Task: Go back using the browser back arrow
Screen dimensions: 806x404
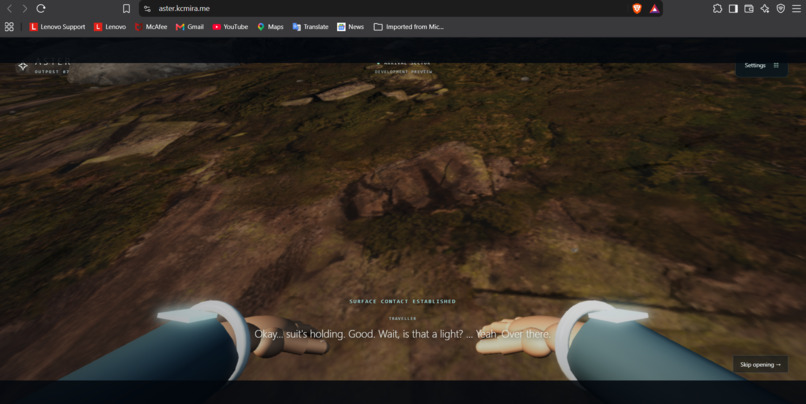Action: (9, 8)
